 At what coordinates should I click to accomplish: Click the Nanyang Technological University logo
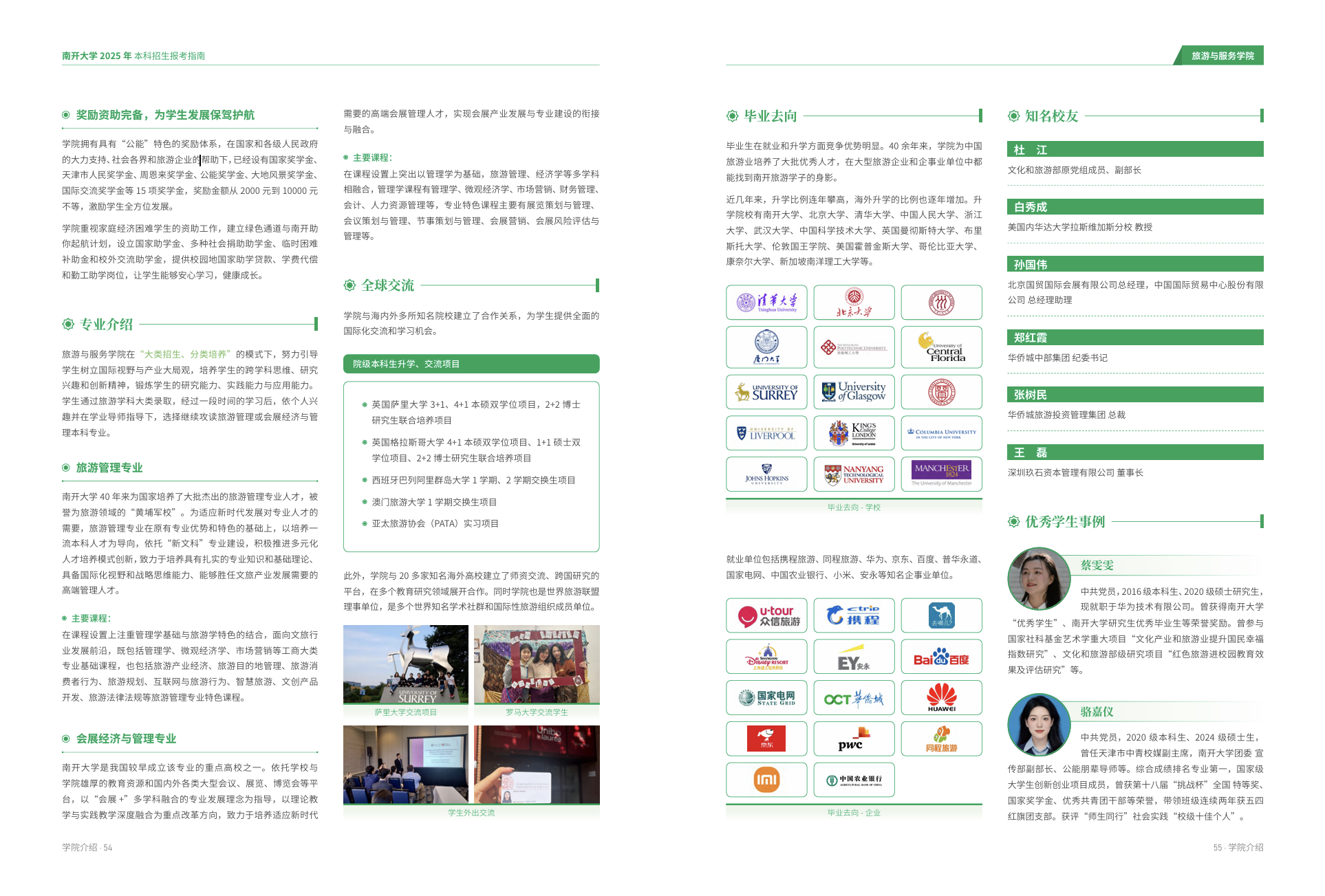tap(854, 474)
